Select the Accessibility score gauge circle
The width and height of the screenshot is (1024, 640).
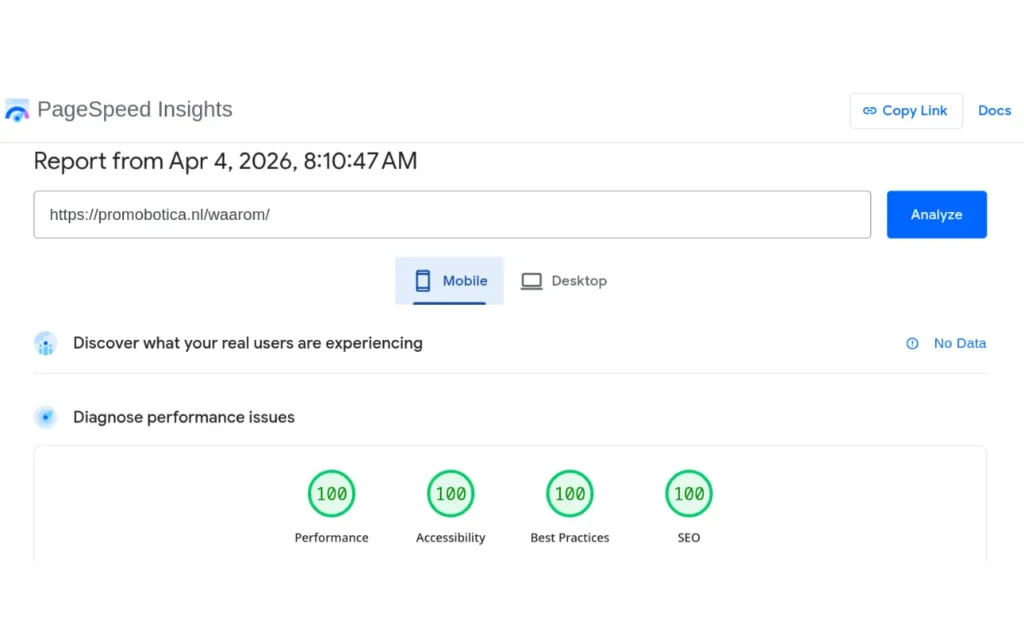(450, 493)
